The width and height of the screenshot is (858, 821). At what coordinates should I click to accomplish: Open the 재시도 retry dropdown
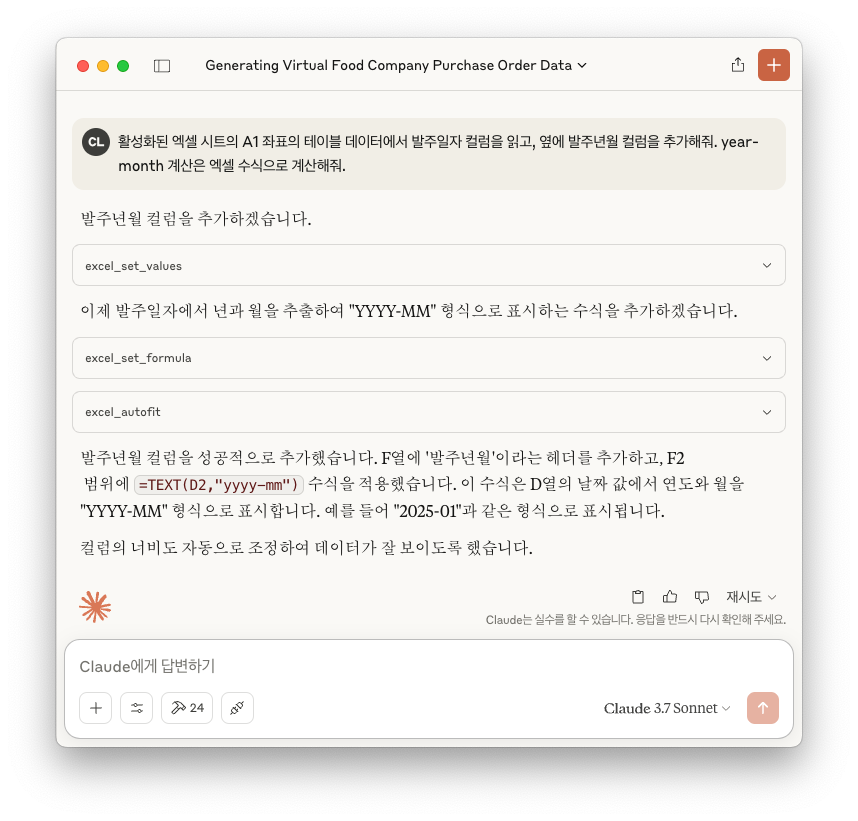[751, 597]
